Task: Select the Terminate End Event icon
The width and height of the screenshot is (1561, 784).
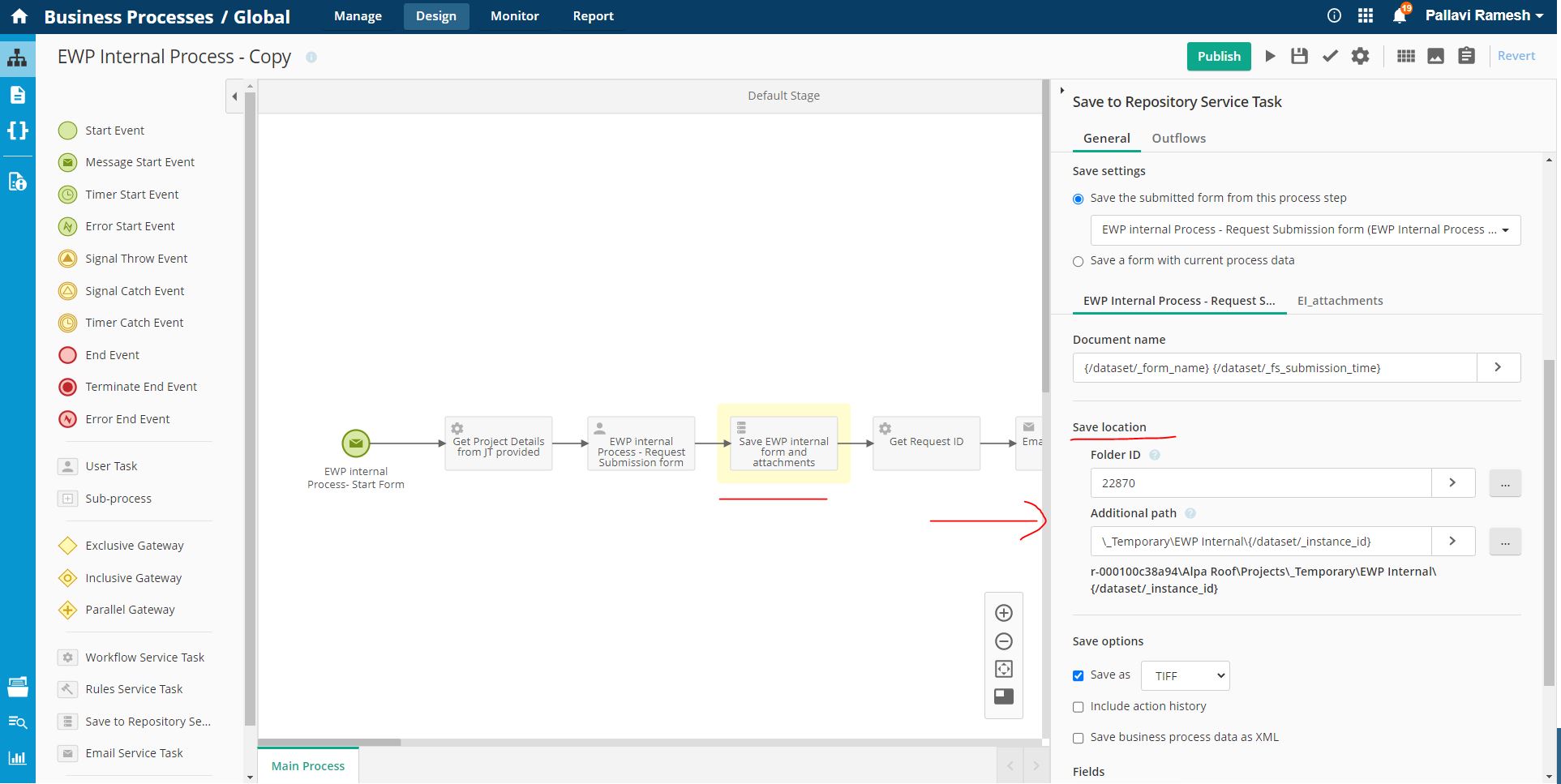Action: [x=68, y=387]
